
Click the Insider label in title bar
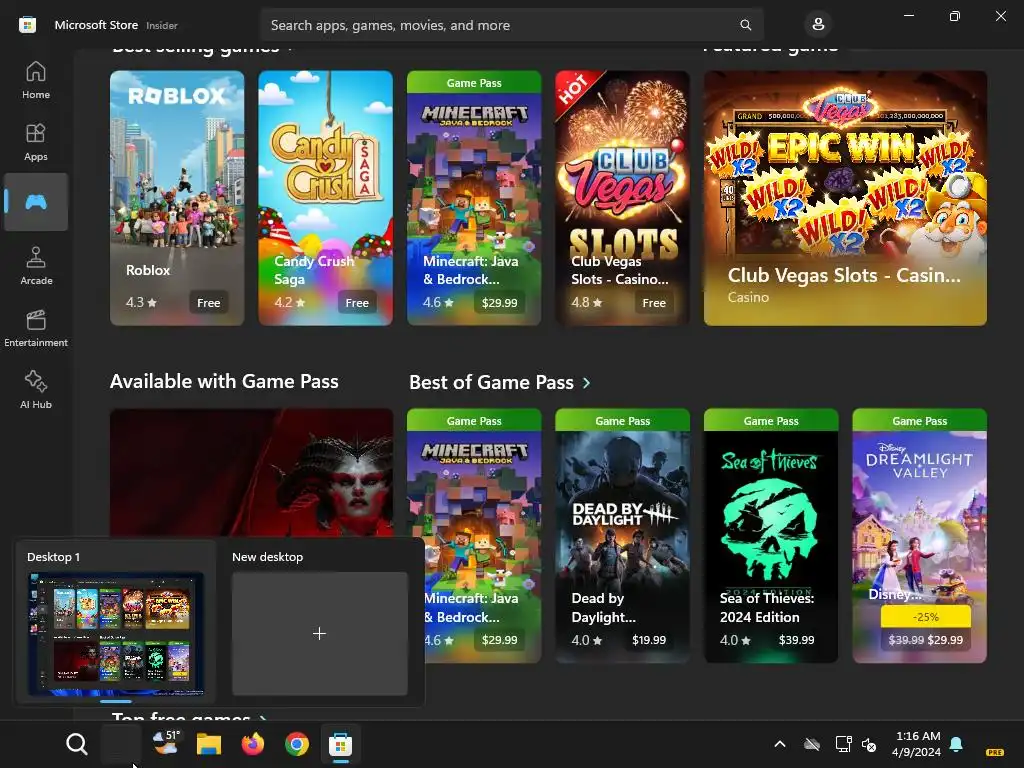tap(161, 25)
